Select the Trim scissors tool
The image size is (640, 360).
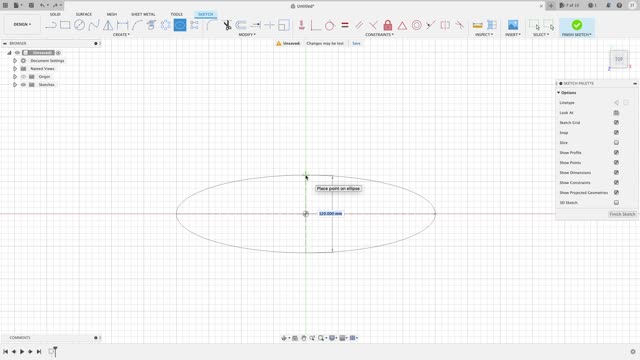[227, 25]
